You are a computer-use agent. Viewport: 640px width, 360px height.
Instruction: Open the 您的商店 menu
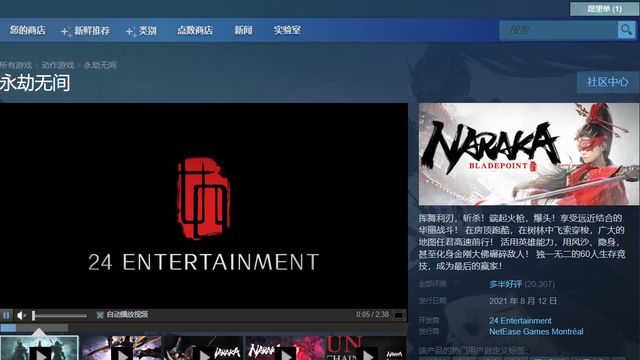[27, 30]
